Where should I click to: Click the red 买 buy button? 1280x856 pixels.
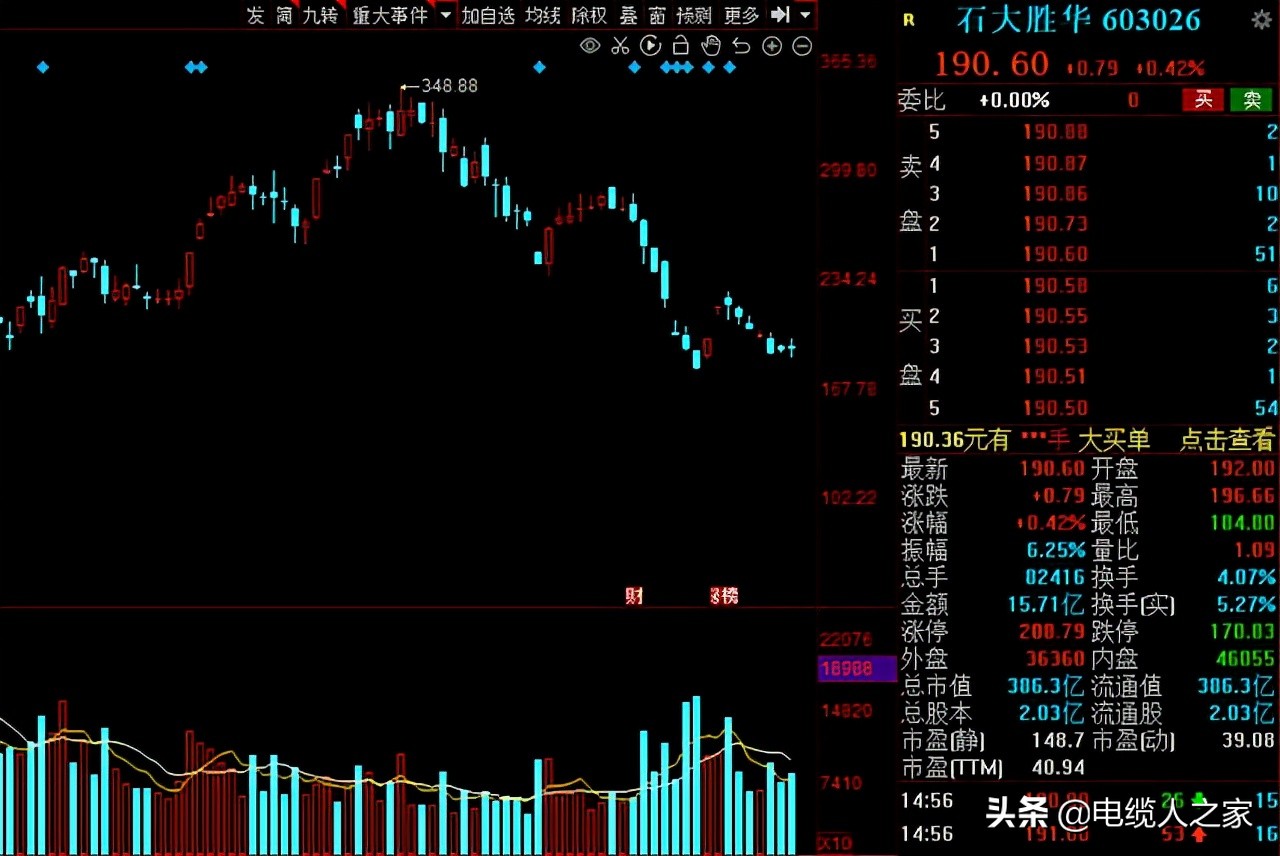1204,99
